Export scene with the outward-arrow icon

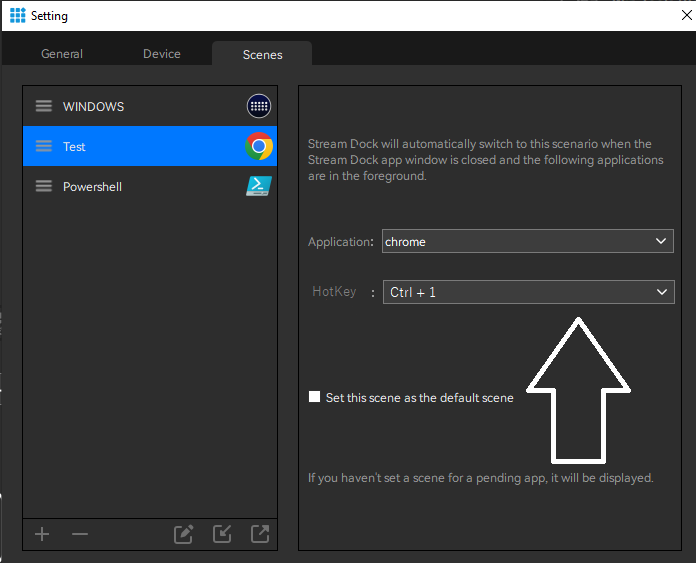(x=260, y=534)
